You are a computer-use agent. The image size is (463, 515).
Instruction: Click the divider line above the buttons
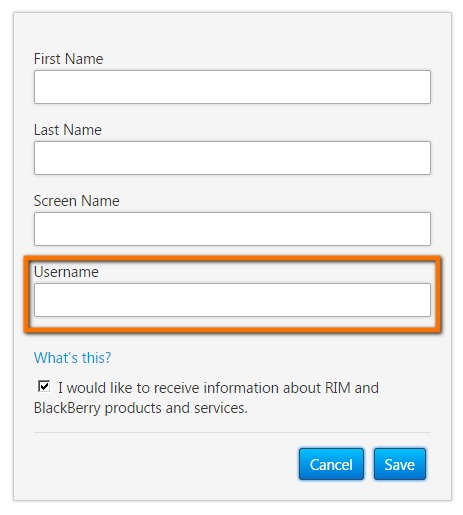[232, 433]
